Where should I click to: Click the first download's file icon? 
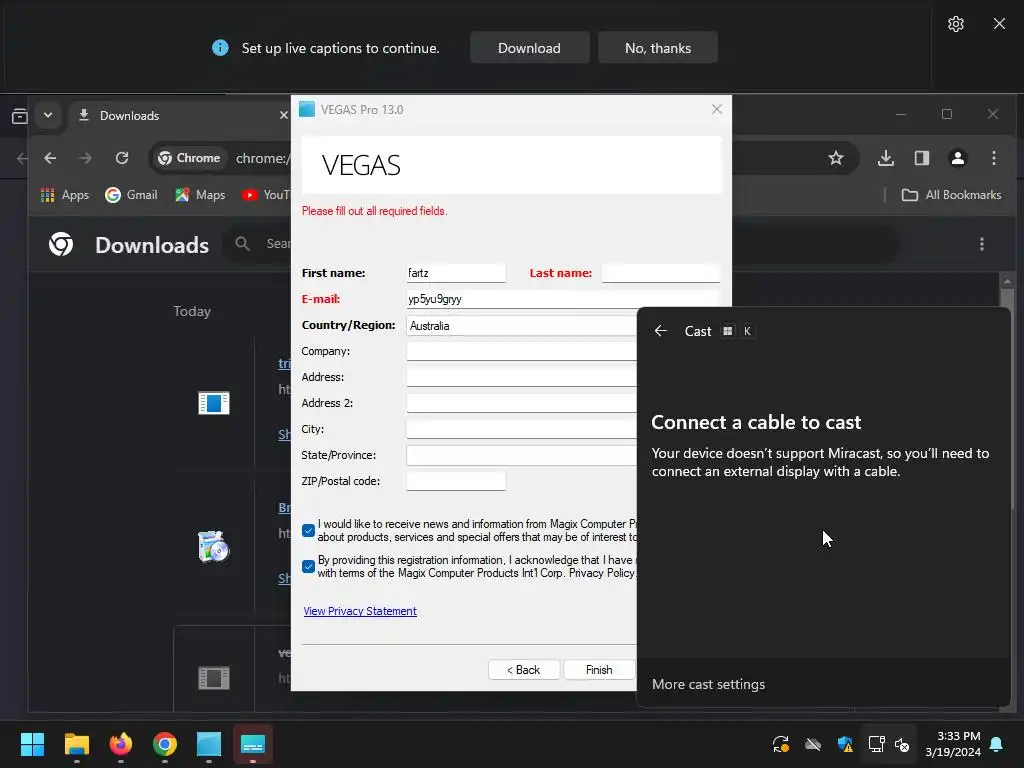coord(214,403)
